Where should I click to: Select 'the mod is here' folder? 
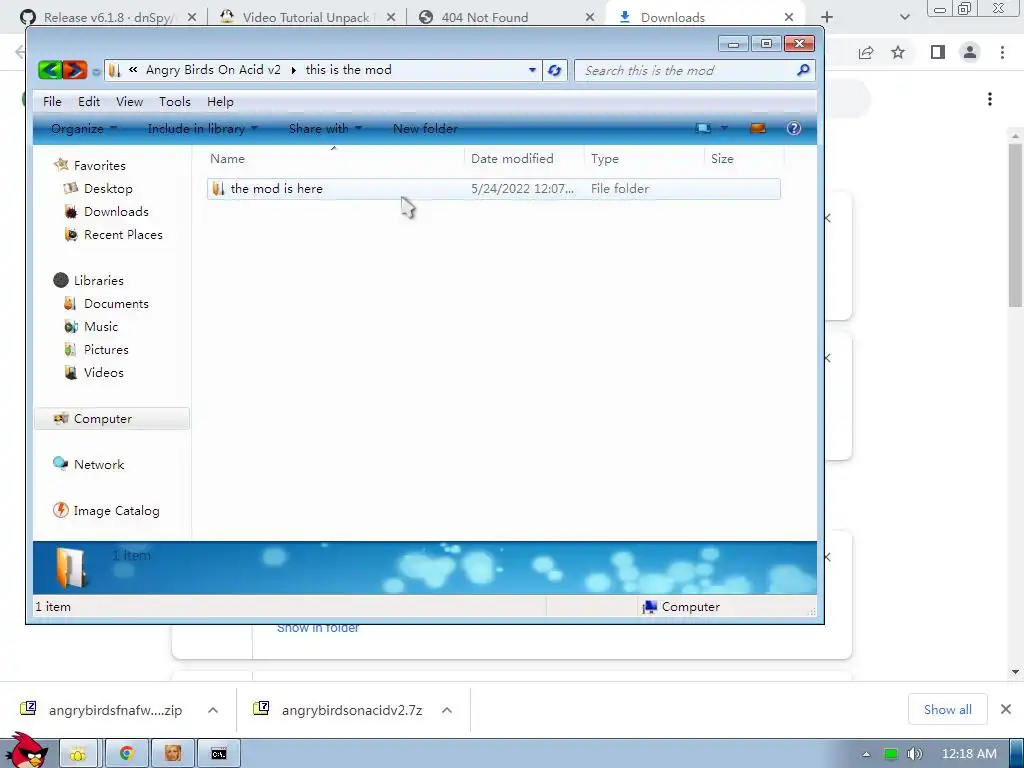point(494,189)
